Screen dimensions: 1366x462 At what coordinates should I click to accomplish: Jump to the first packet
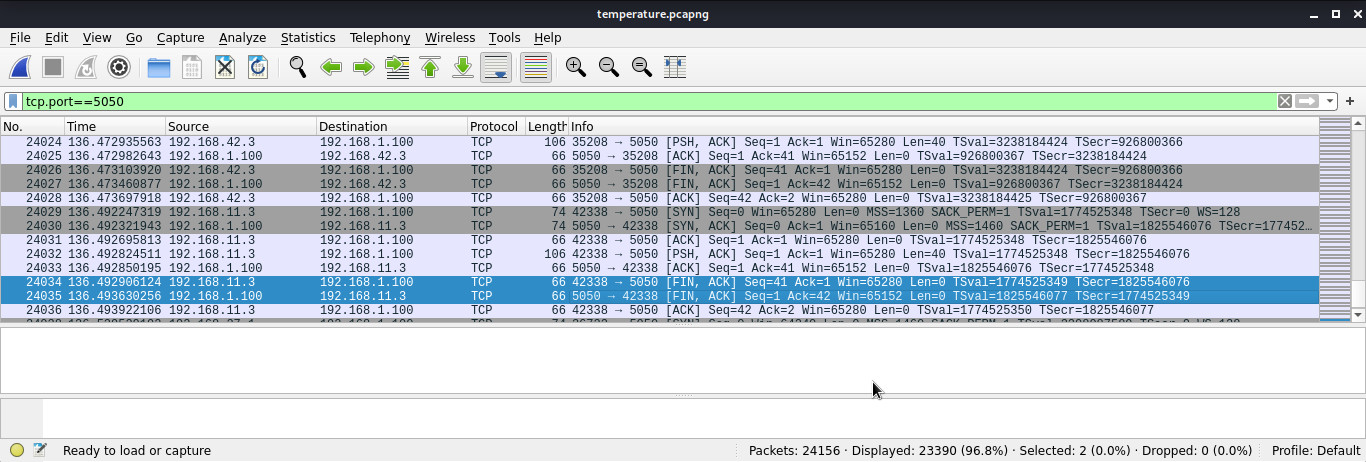coord(430,67)
